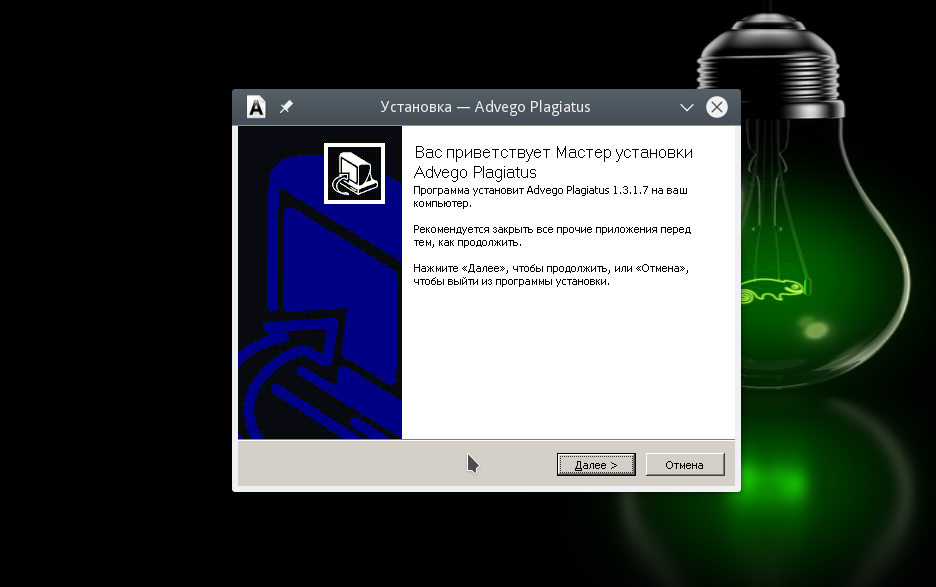Click the paragraph starting with "Нажмите «Далее»"
Screen dimensions: 936x587
tap(551, 275)
